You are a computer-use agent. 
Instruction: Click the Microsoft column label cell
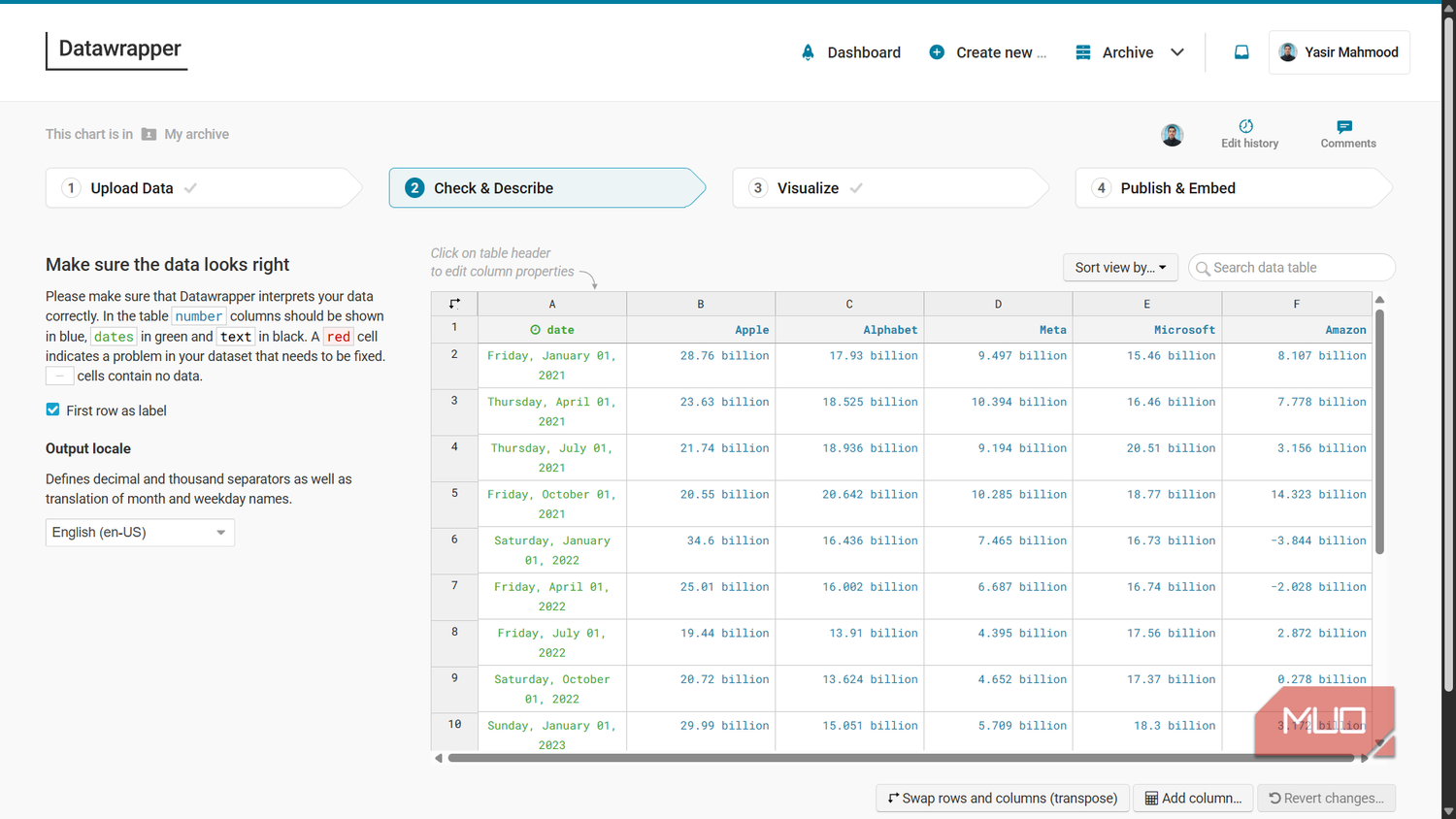(1147, 330)
